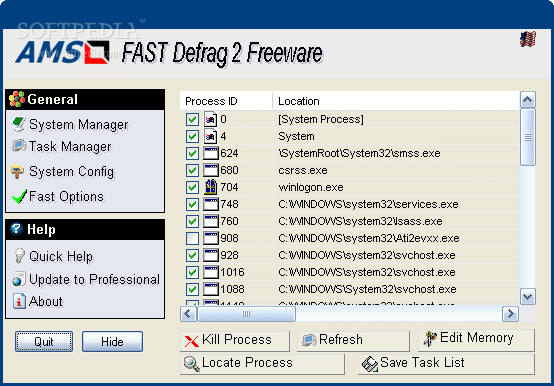Click the Task Manager monitor icon
The height and width of the screenshot is (386, 554).
18,146
